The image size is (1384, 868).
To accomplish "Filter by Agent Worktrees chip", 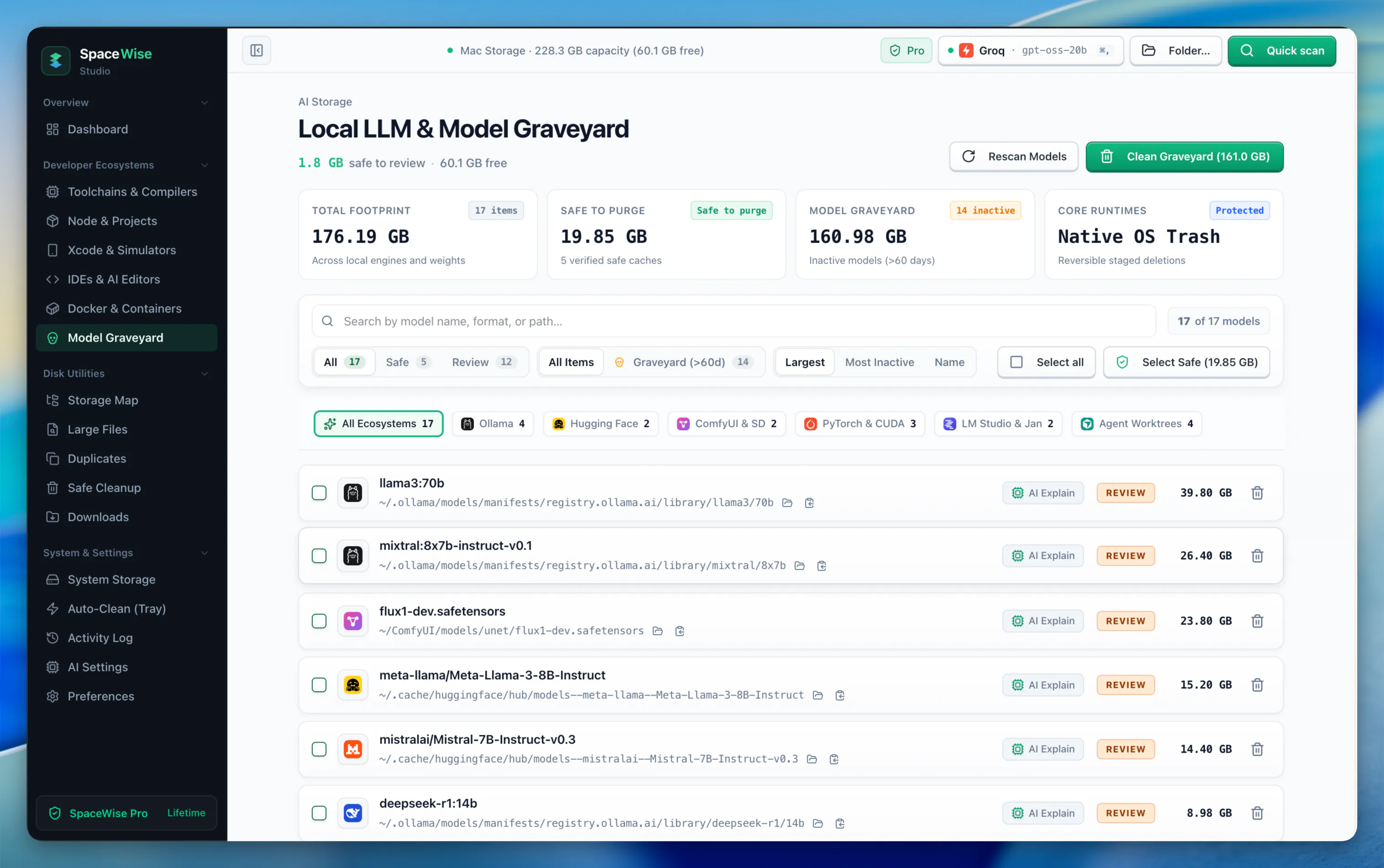I will click(x=1137, y=424).
